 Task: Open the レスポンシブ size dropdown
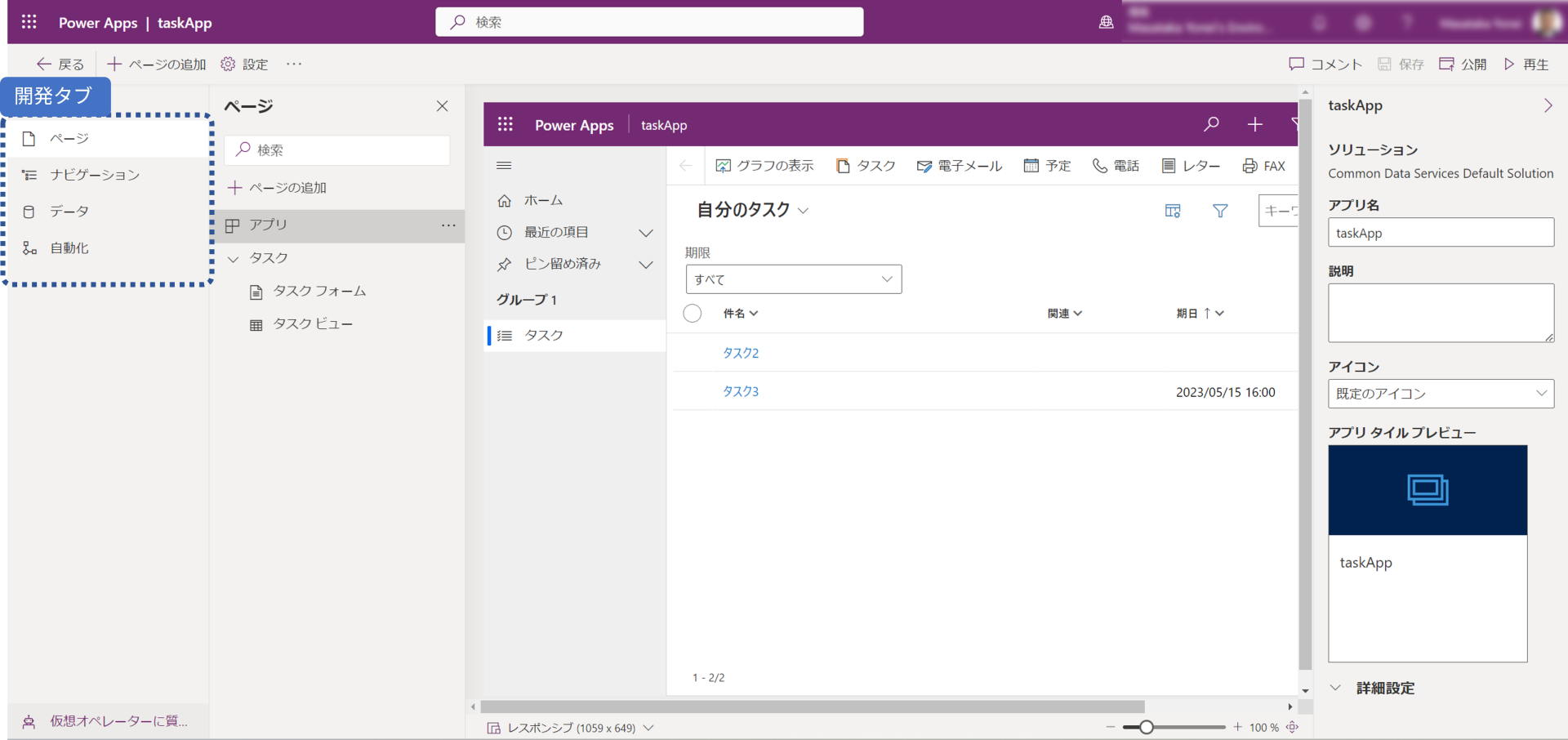pos(571,728)
